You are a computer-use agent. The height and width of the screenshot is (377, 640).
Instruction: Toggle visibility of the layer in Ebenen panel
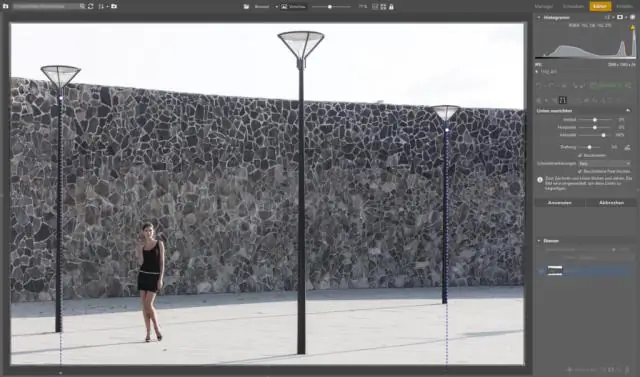coord(541,270)
